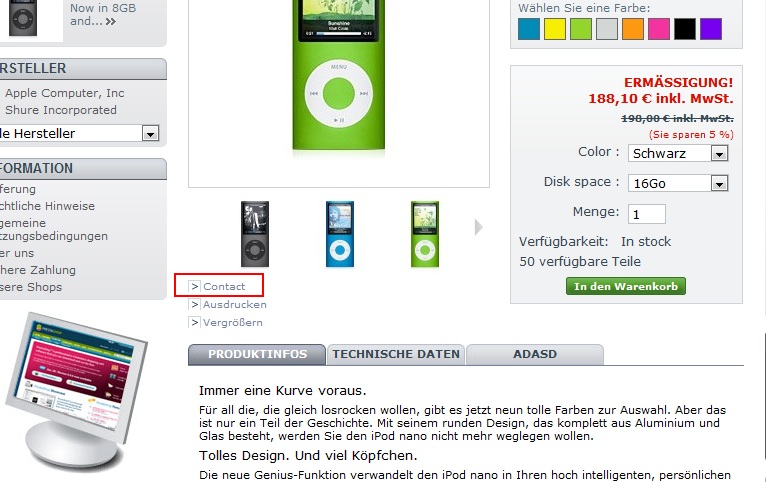Pick the pink color swatch
Screen dimensions: 766x482
pyautogui.click(x=659, y=29)
